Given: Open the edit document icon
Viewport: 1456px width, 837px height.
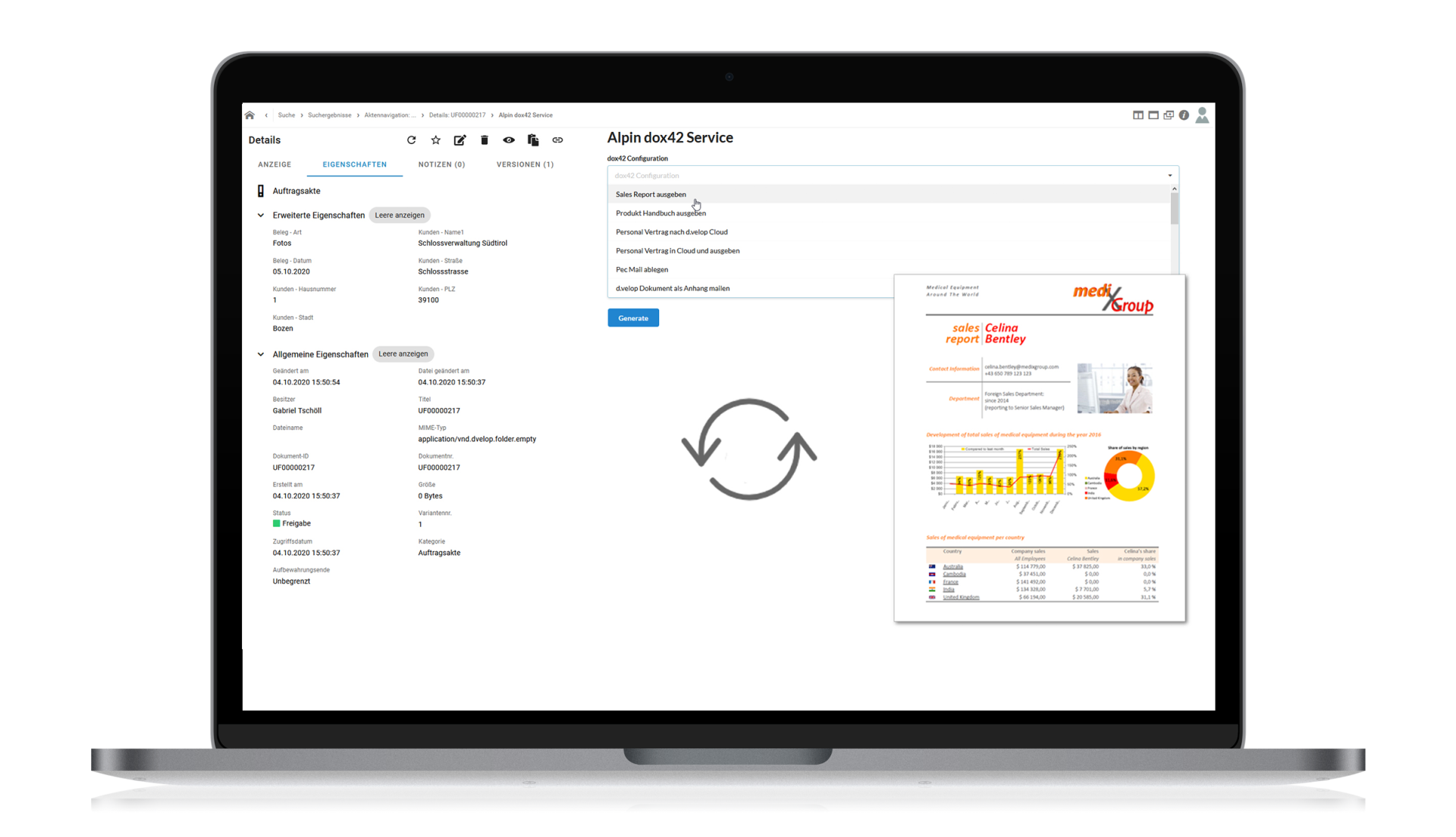Looking at the screenshot, I should click(x=460, y=140).
